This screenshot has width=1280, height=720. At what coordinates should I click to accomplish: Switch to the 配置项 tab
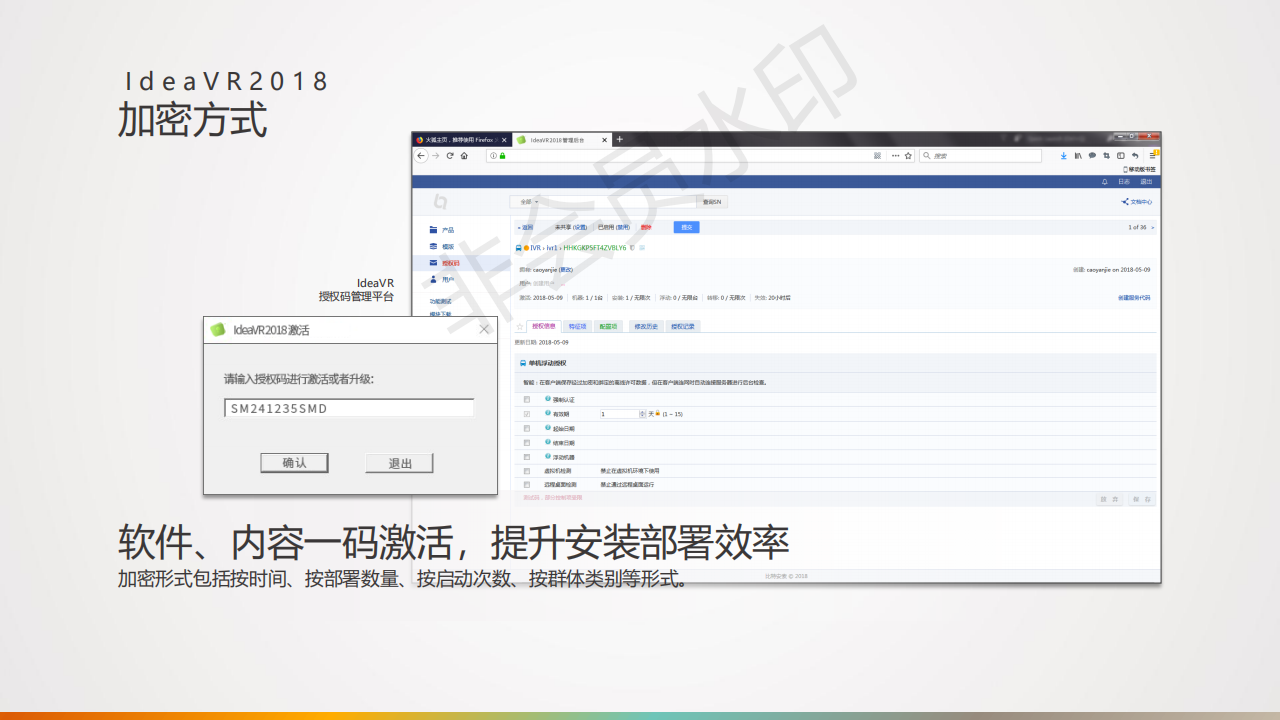click(608, 326)
